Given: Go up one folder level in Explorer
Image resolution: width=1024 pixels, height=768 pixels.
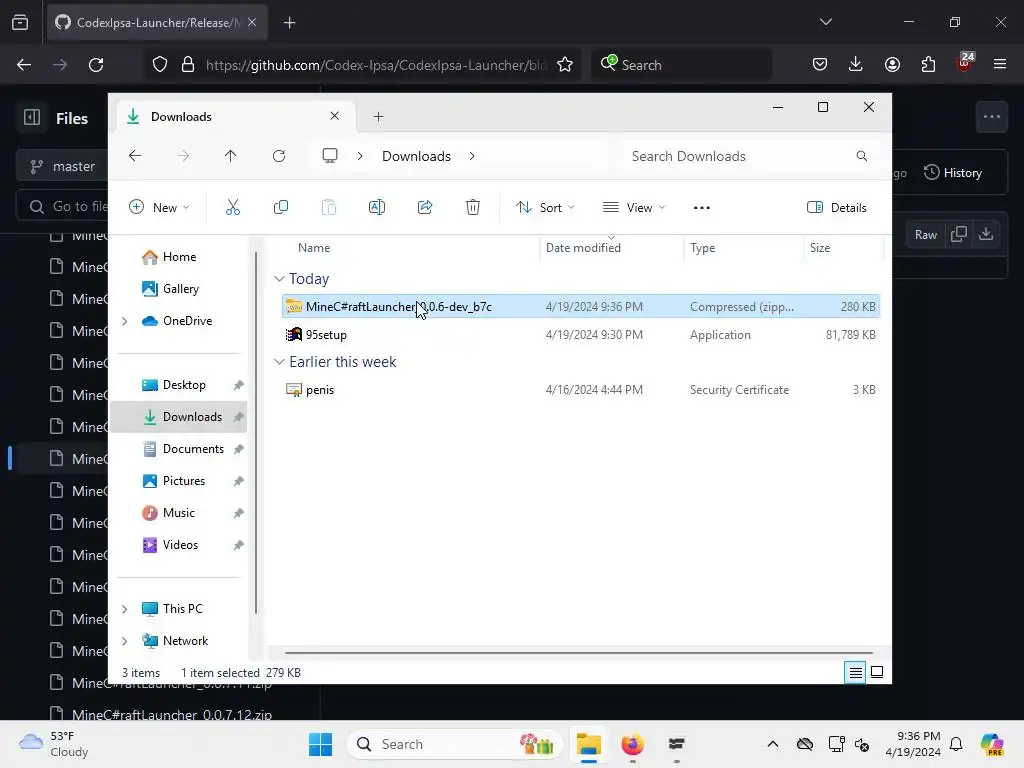Looking at the screenshot, I should coord(231,156).
